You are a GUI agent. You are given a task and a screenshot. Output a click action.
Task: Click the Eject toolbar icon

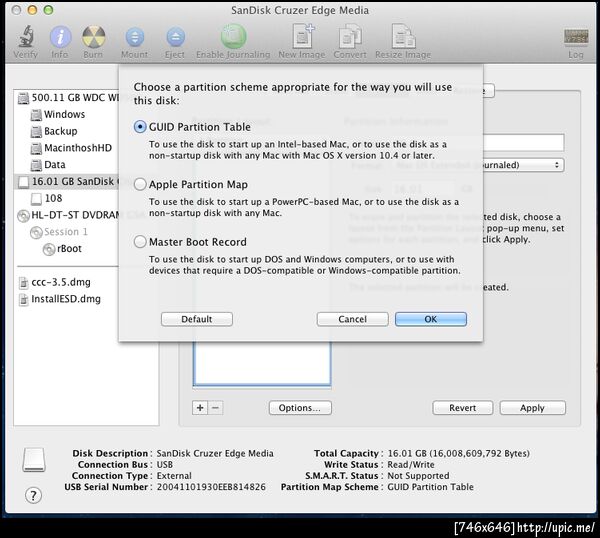(175, 37)
